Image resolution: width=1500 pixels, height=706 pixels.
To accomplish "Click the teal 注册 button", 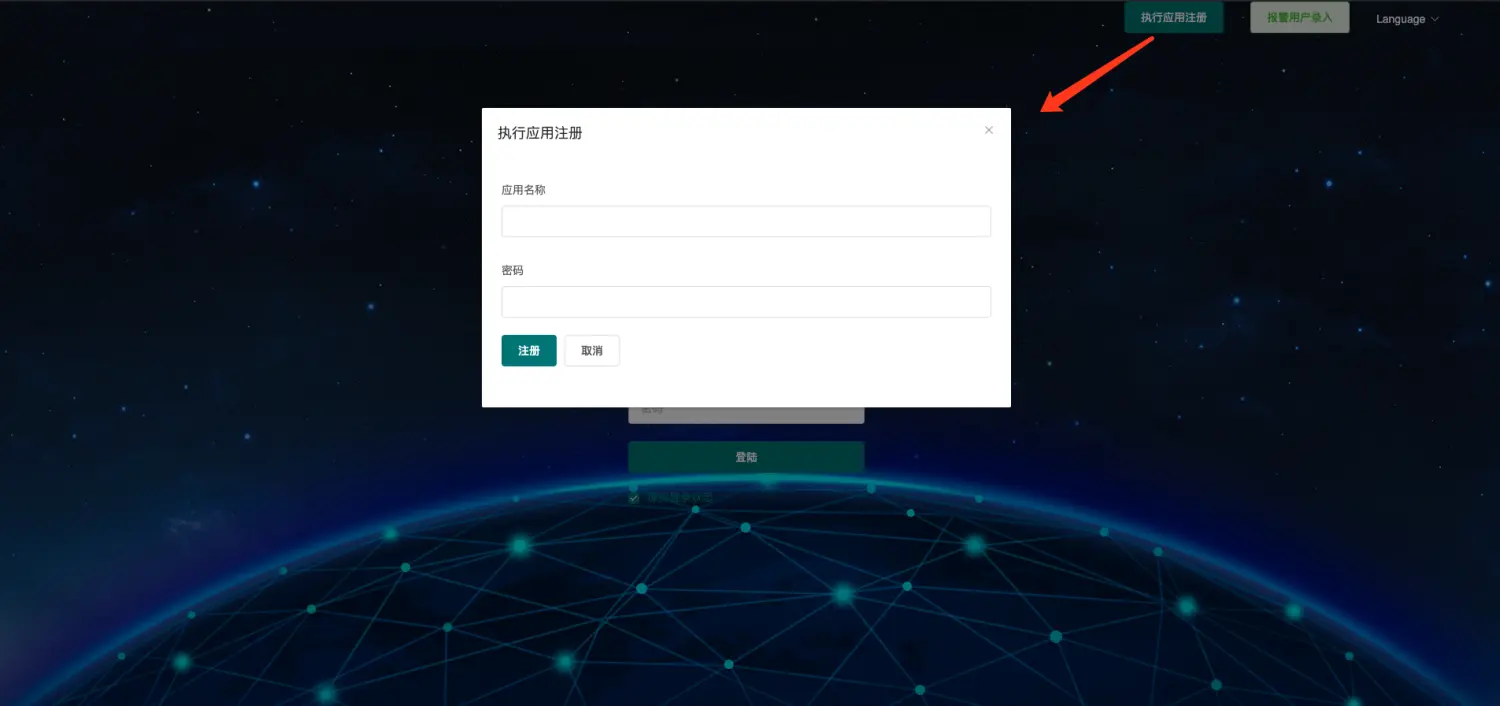I will point(529,351).
